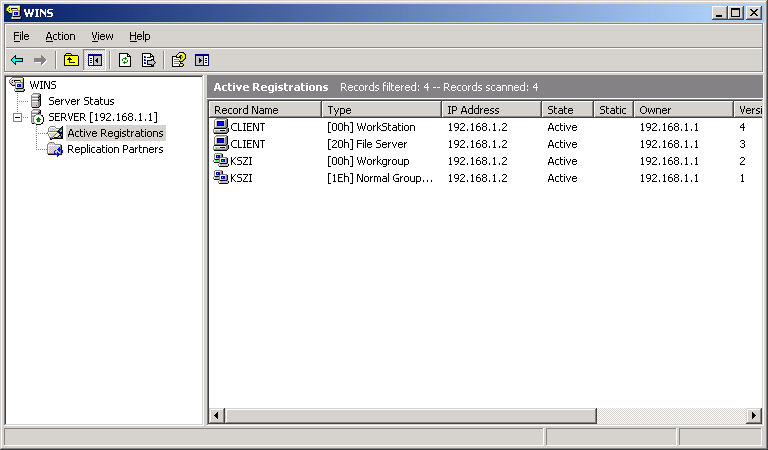
Task: Click the CLIENT WorkStation row's computer icon
Action: [x=221, y=126]
